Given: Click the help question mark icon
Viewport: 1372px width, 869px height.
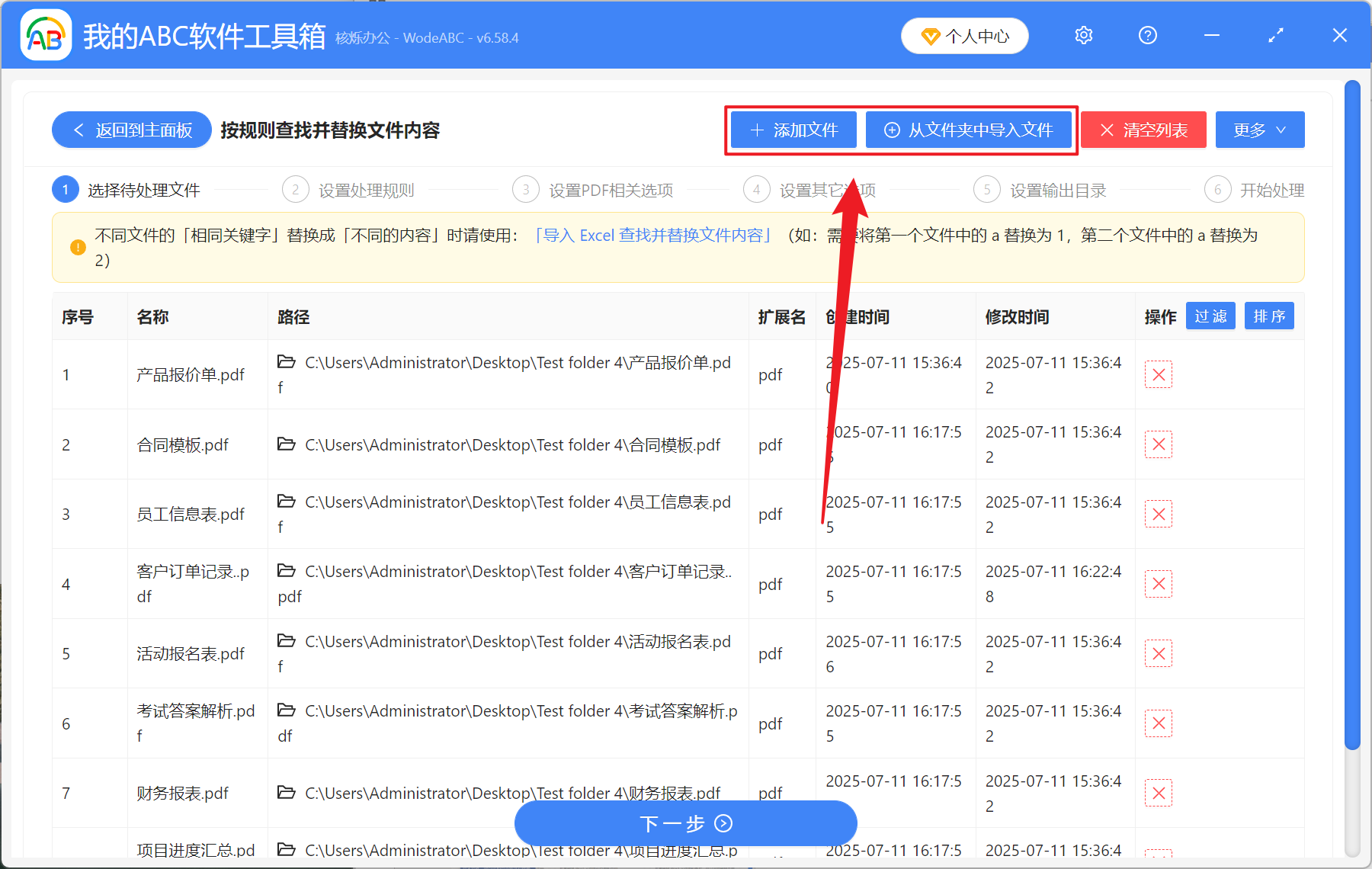Looking at the screenshot, I should 1147,35.
